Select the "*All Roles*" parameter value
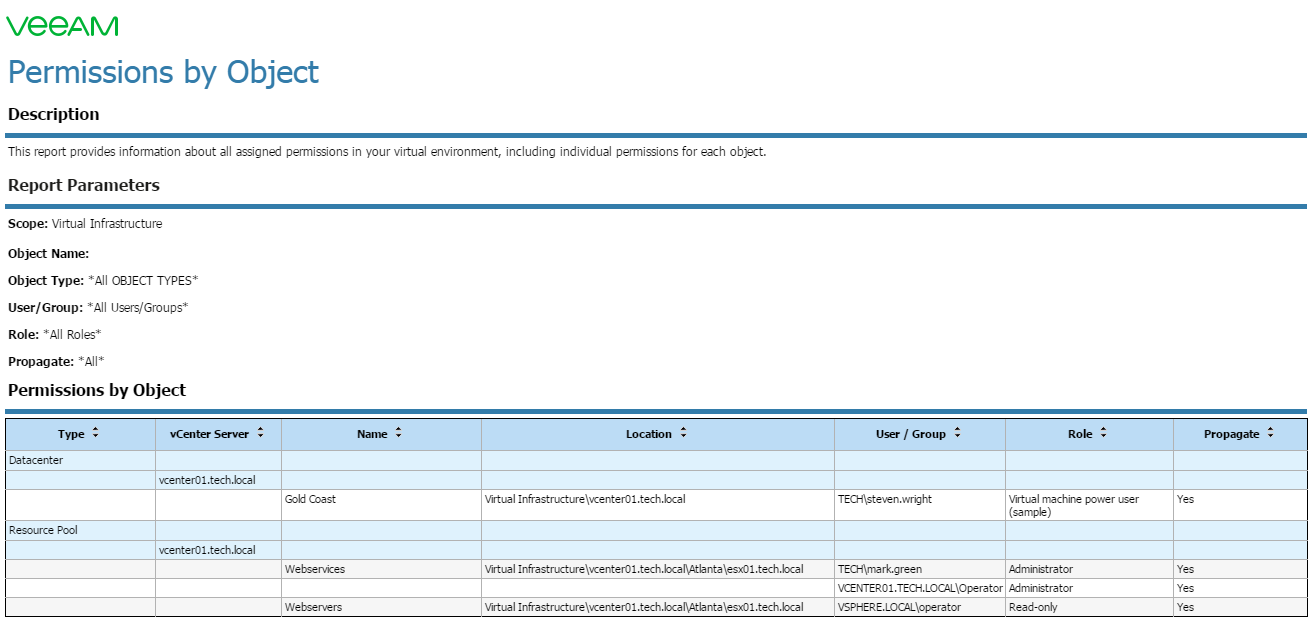 pyautogui.click(x=72, y=334)
